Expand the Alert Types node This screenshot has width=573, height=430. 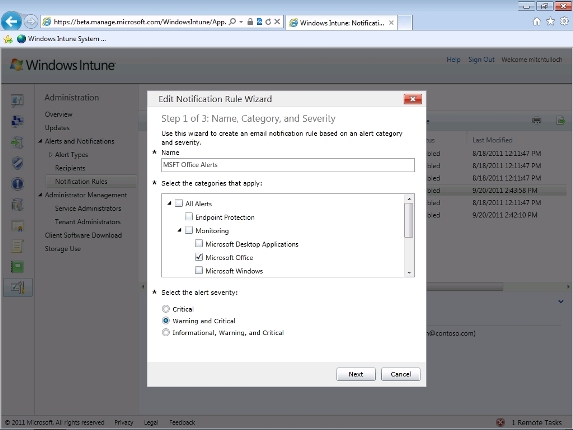(50, 155)
